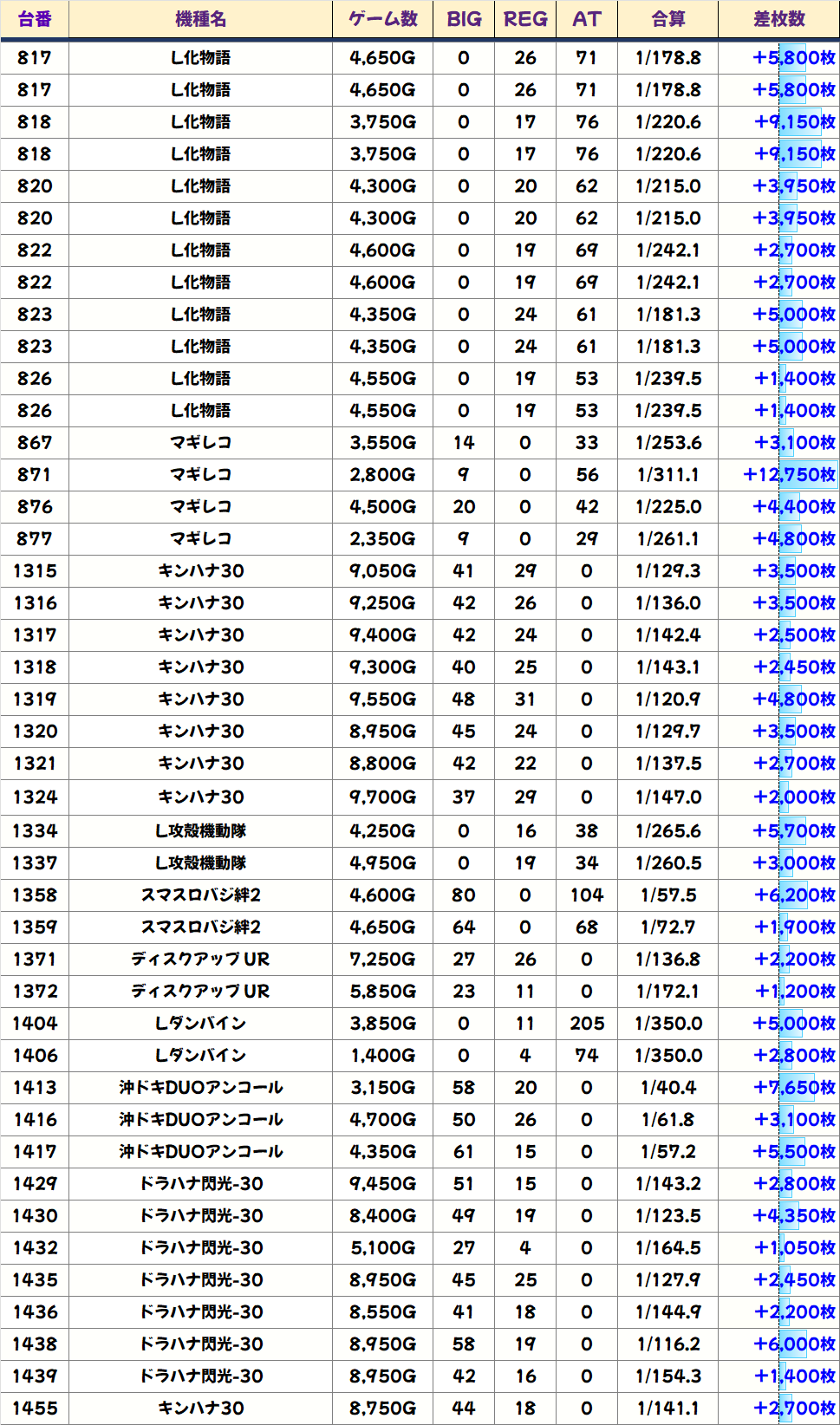Viewport: 840px width, 1425px height.
Task: Select the 1/40.4 combined probability cell
Action: coord(667,1088)
